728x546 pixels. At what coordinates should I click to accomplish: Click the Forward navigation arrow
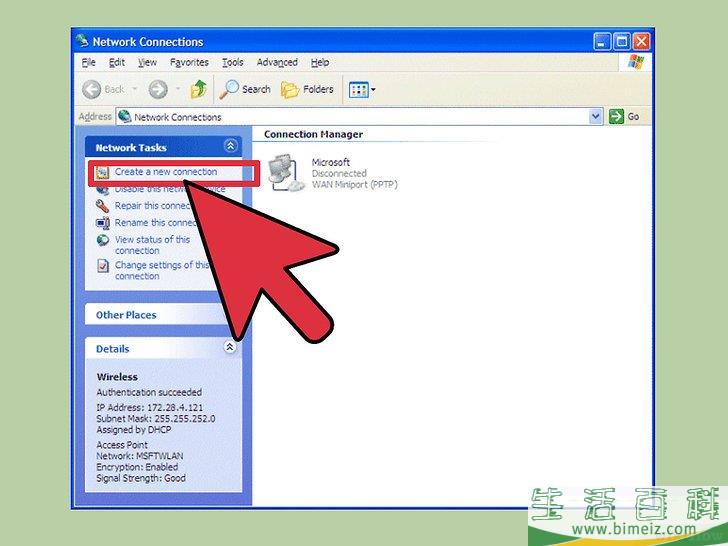point(158,89)
